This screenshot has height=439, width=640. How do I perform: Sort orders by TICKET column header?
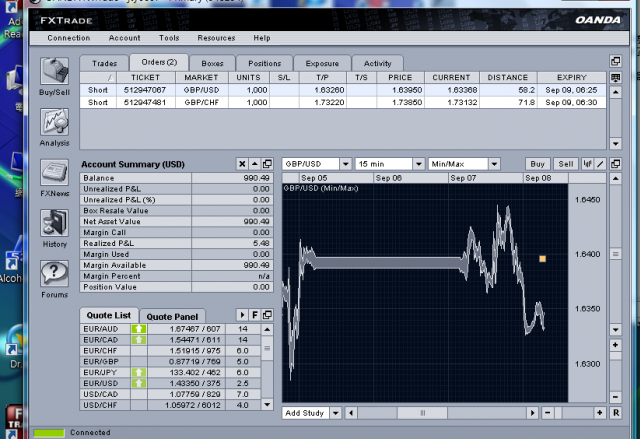pos(146,78)
